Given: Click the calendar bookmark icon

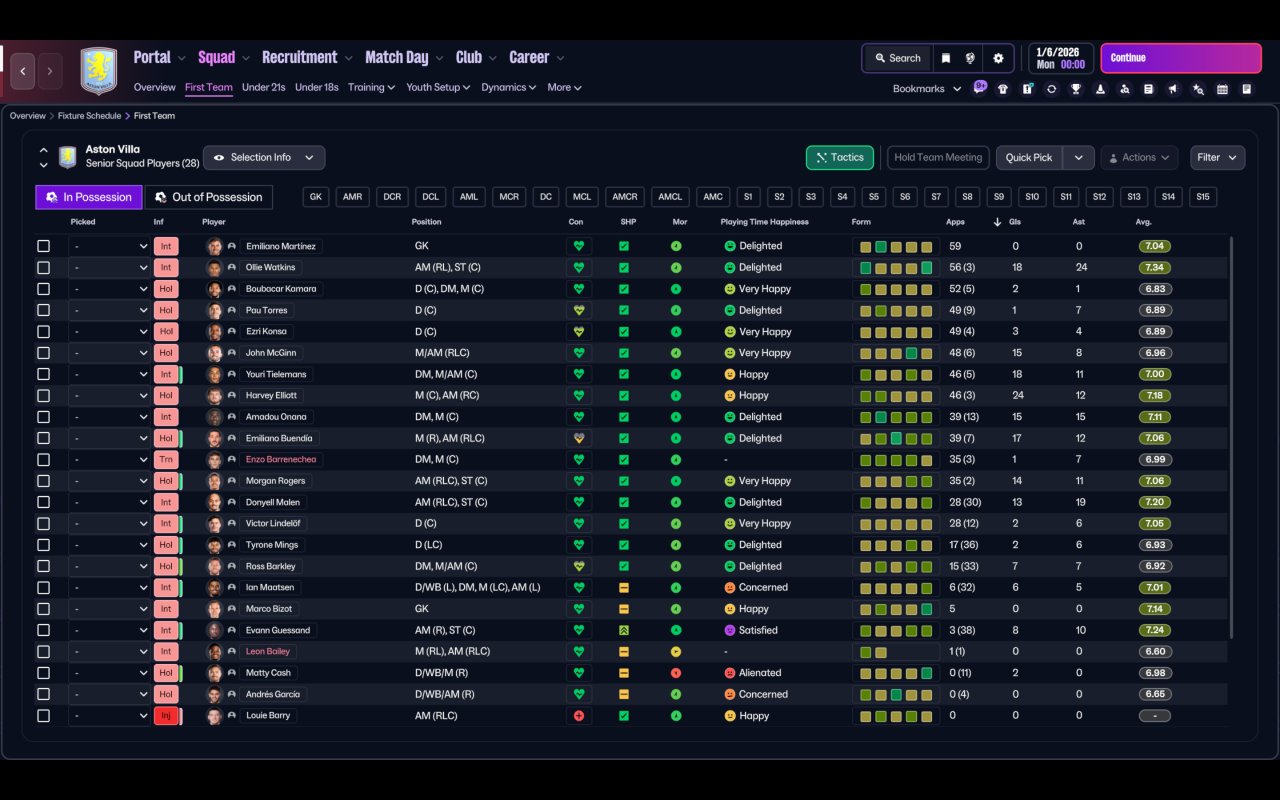Looking at the screenshot, I should pyautogui.click(x=1222, y=89).
